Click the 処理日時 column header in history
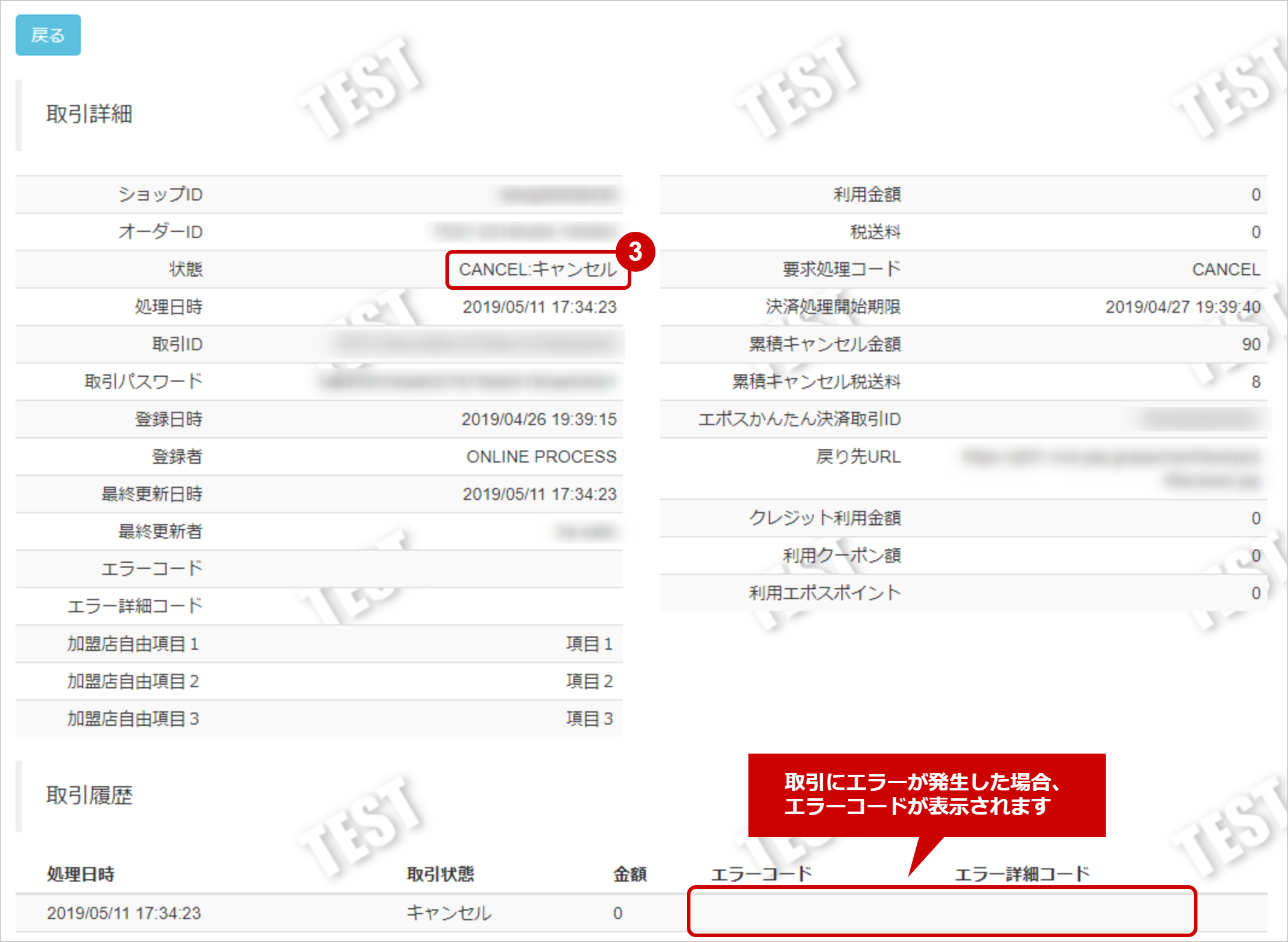Screen dimensions: 1288x942 tap(81, 874)
